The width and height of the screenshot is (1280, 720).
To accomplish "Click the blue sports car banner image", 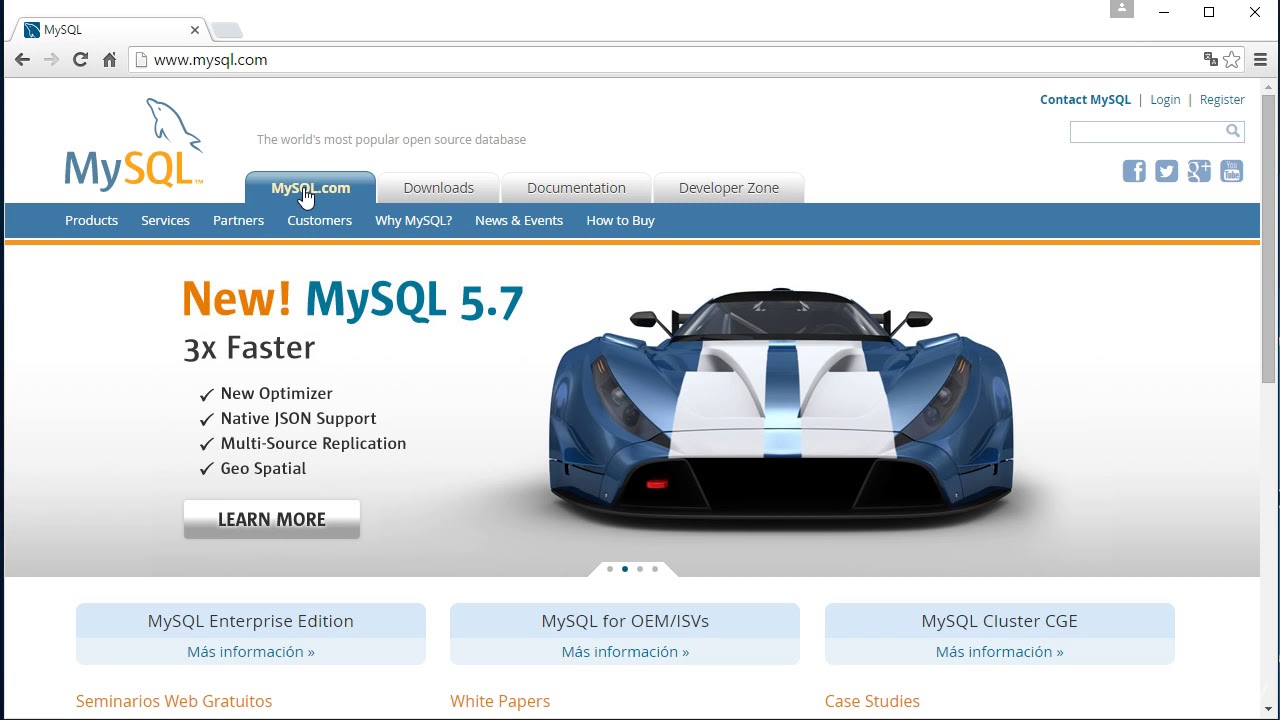I will tap(781, 407).
